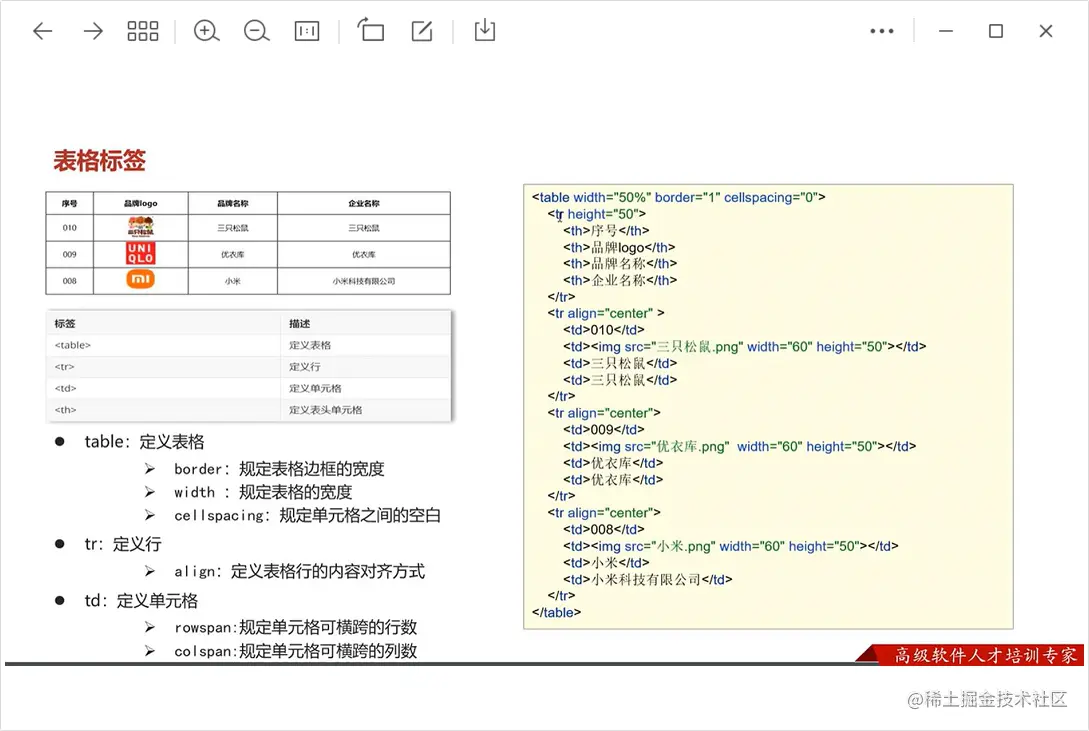Click the 定义单元格 description table cell
Image resolution: width=1089 pixels, height=731 pixels.
point(366,388)
